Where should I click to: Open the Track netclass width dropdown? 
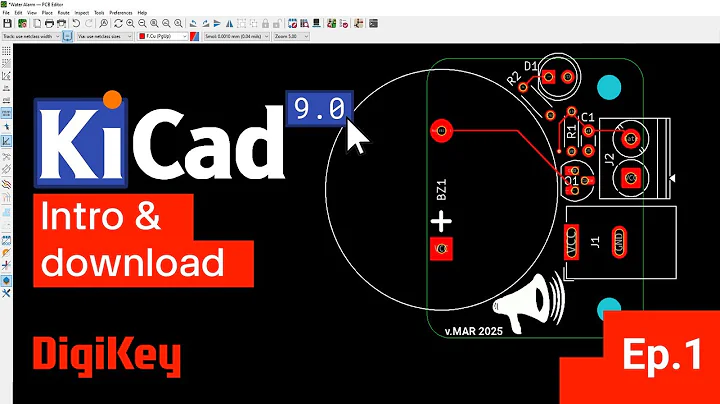[31, 36]
